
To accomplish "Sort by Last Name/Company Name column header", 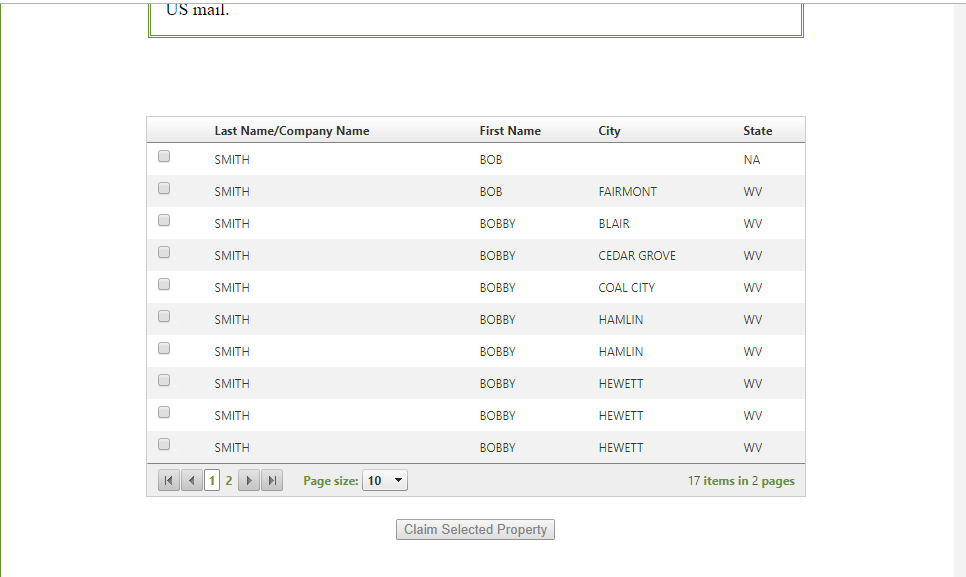I will (291, 131).
